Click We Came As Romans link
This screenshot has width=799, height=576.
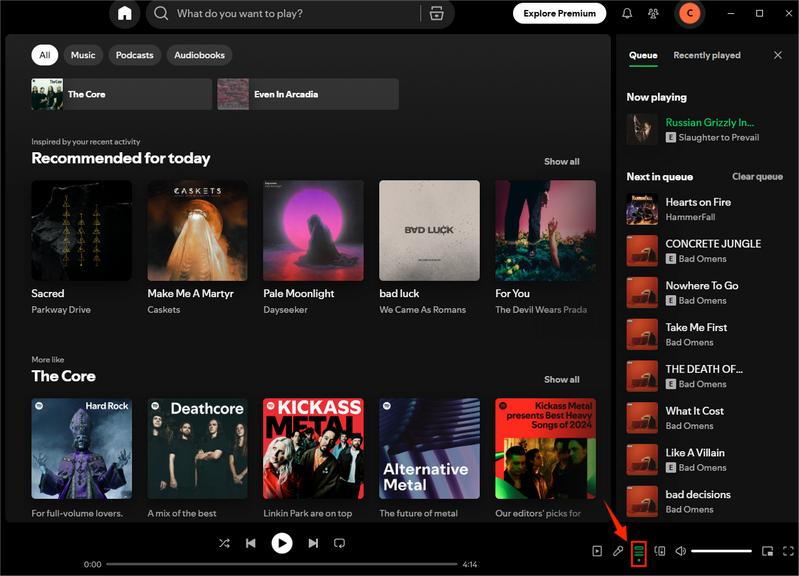click(x=422, y=310)
